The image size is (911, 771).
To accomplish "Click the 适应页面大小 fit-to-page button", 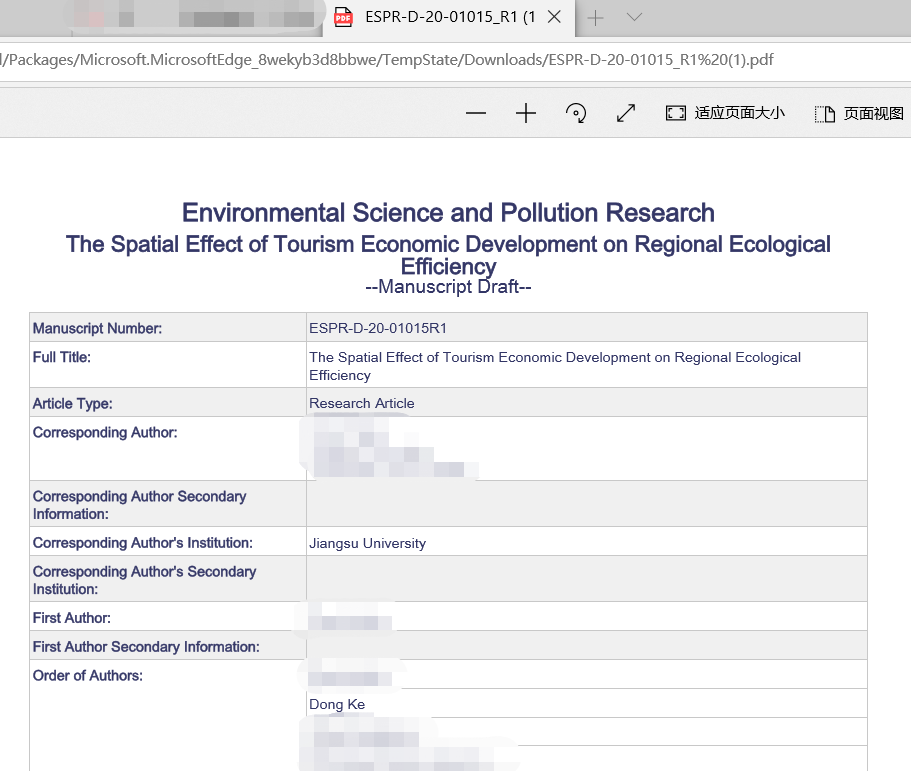I will point(726,114).
